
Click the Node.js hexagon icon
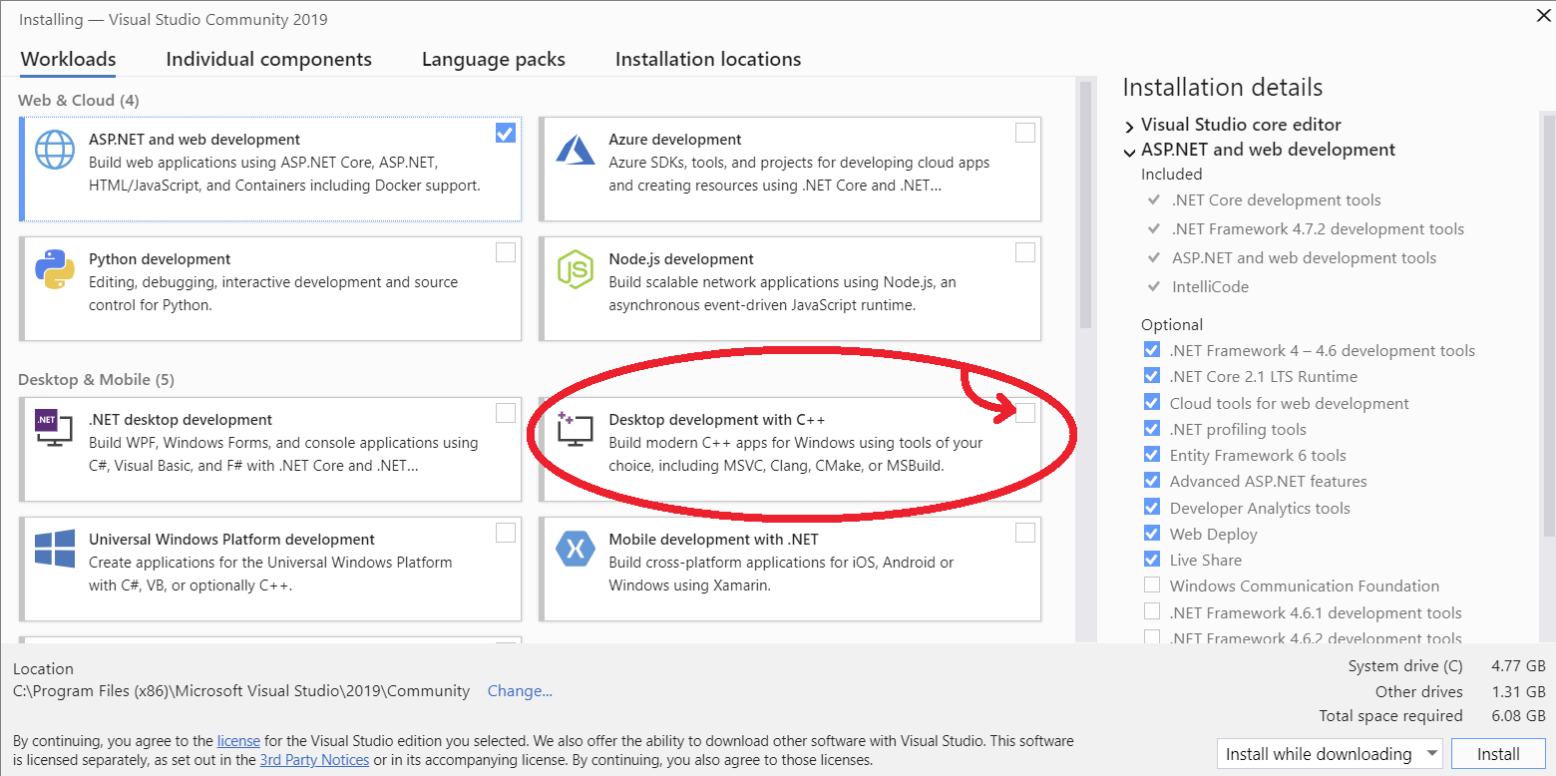(x=575, y=270)
